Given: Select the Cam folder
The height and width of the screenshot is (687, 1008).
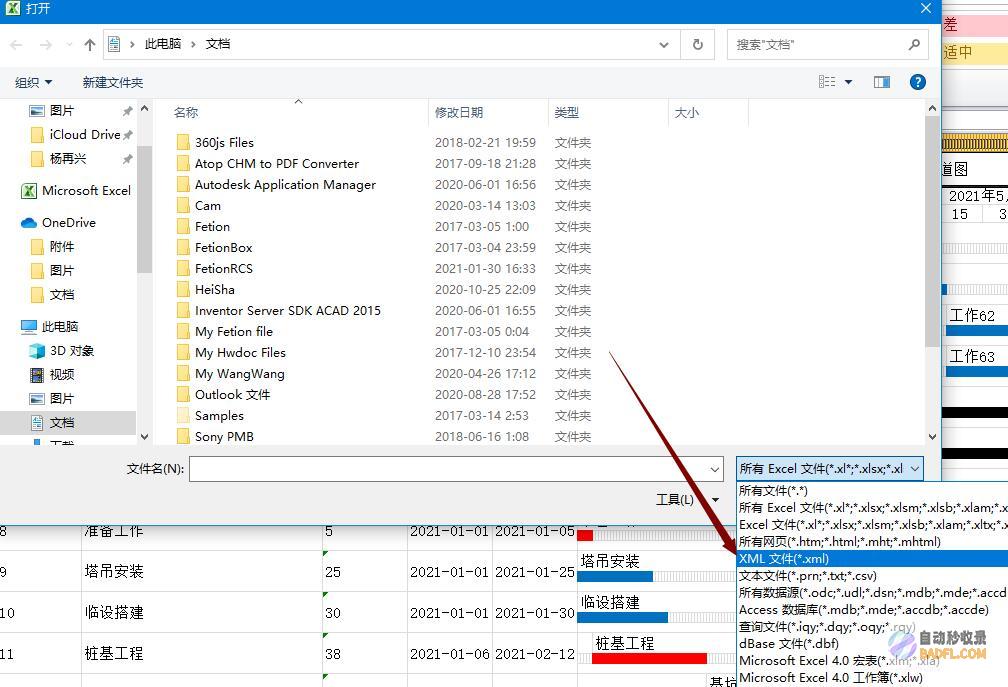Looking at the screenshot, I should [x=208, y=206].
